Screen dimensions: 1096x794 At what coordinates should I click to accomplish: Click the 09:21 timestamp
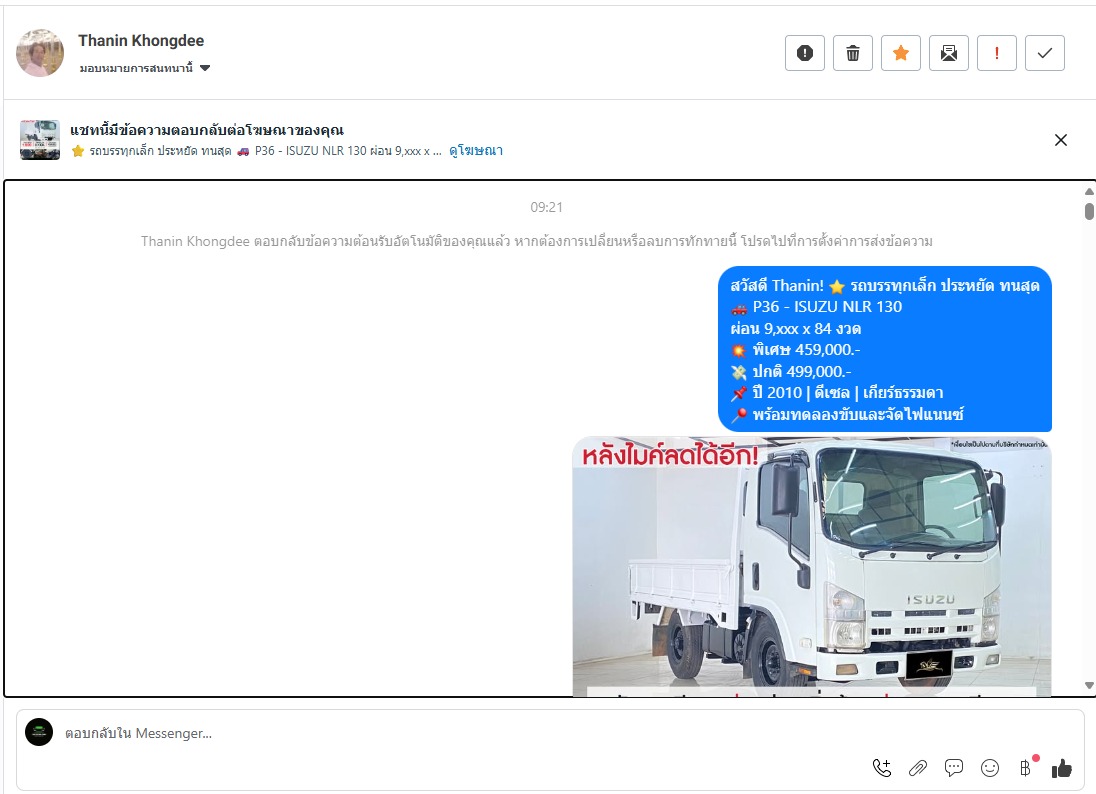[x=547, y=207]
